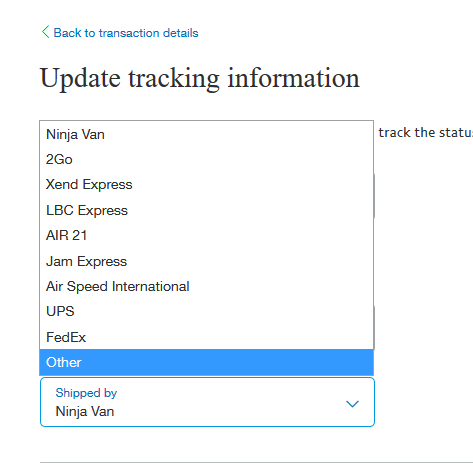Viewport: 473px width, 467px height.
Task: Click the horizontal divider below Shipped by
Action: (256, 462)
